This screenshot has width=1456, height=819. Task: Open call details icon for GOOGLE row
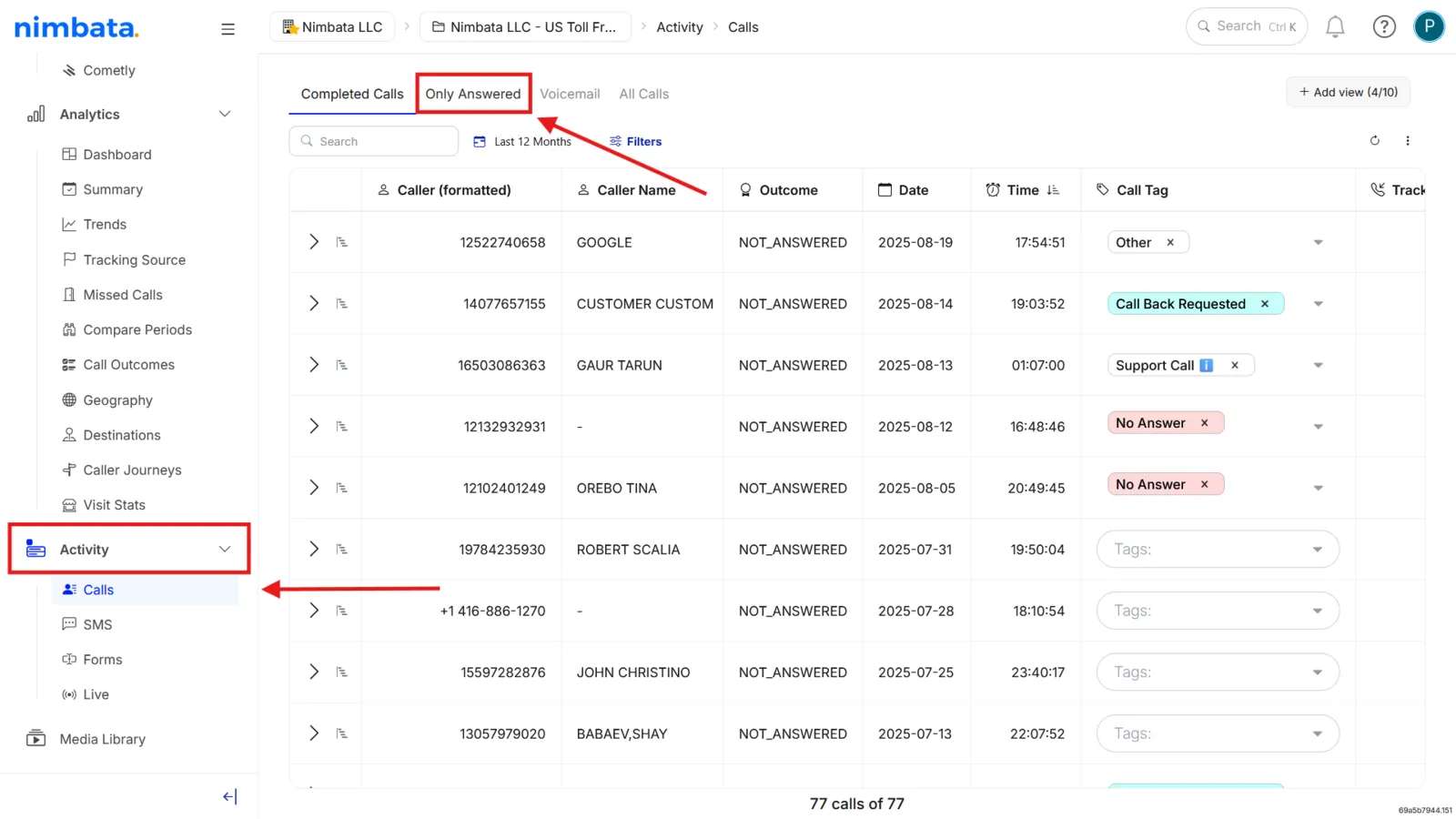(342, 242)
